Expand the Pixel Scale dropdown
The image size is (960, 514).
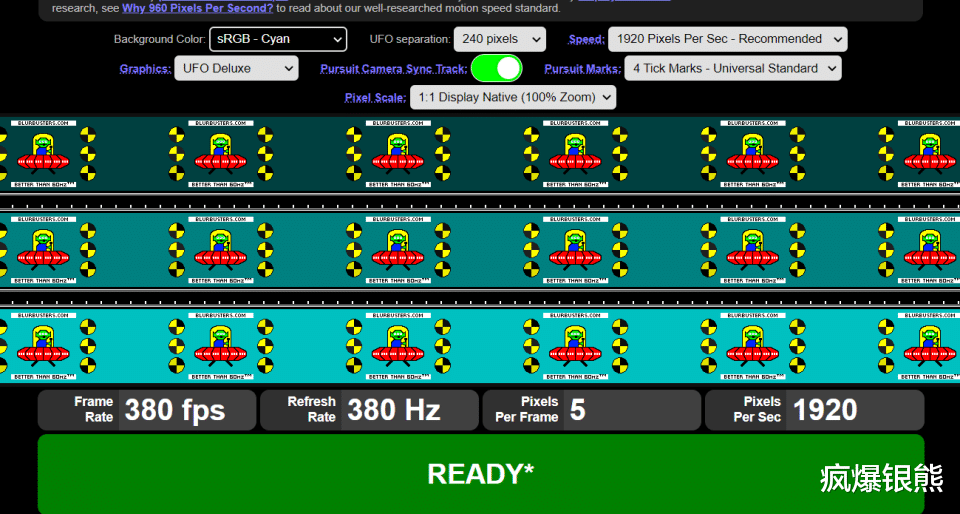point(513,97)
